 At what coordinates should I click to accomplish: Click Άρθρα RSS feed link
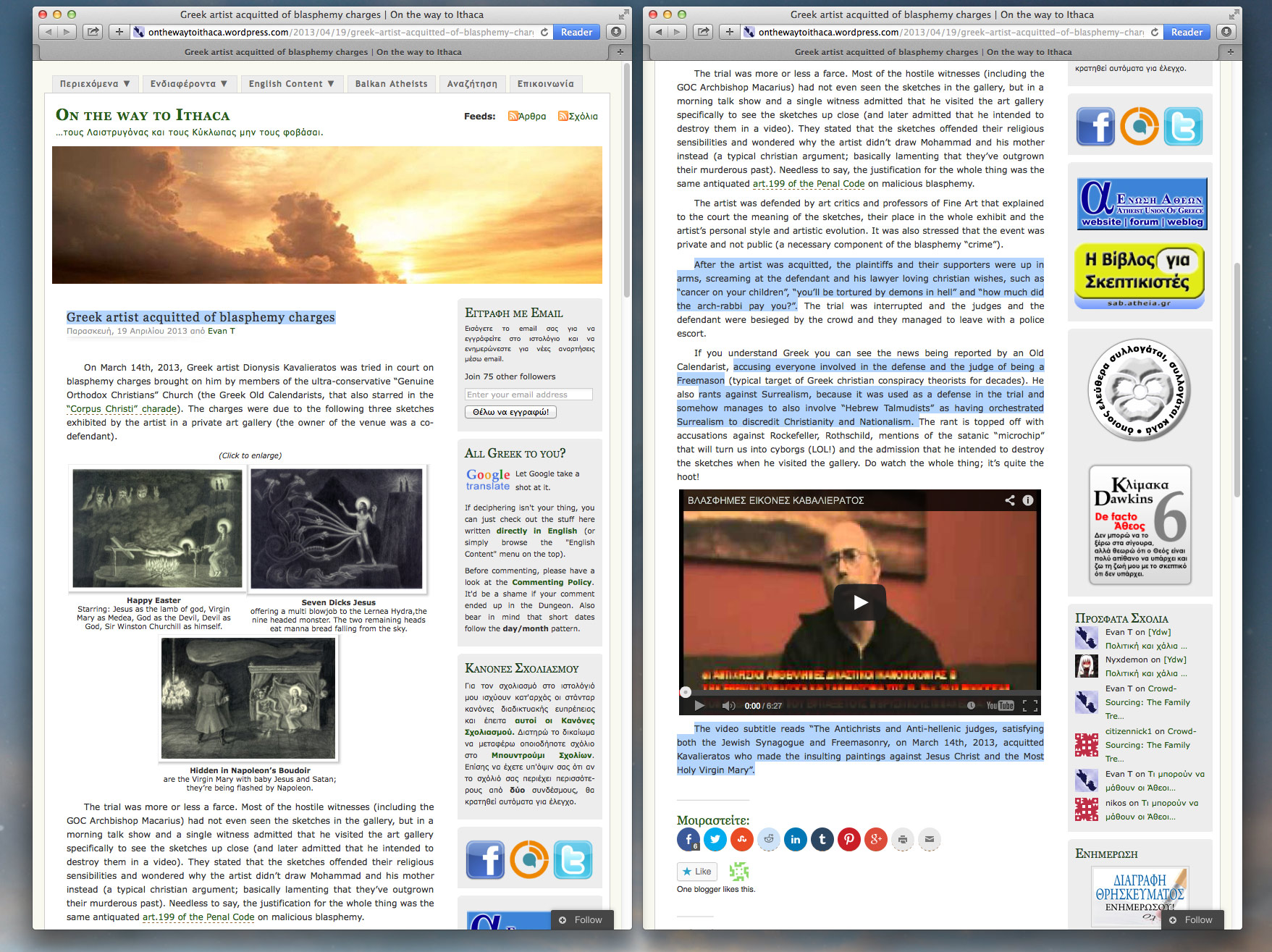click(x=527, y=116)
